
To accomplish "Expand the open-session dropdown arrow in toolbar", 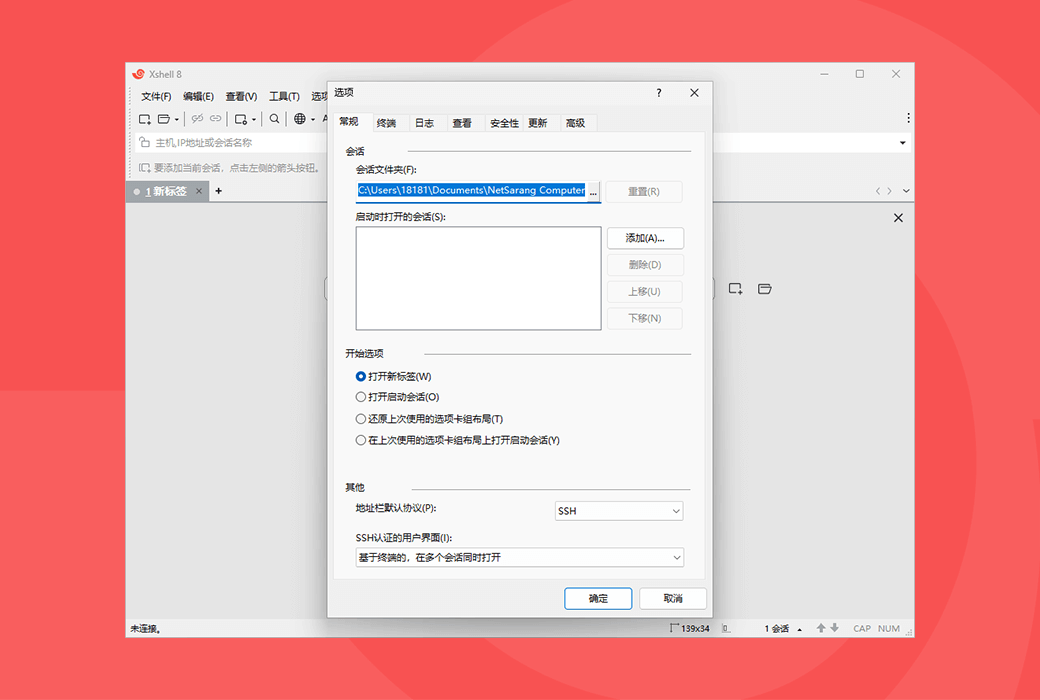I will tap(176, 119).
